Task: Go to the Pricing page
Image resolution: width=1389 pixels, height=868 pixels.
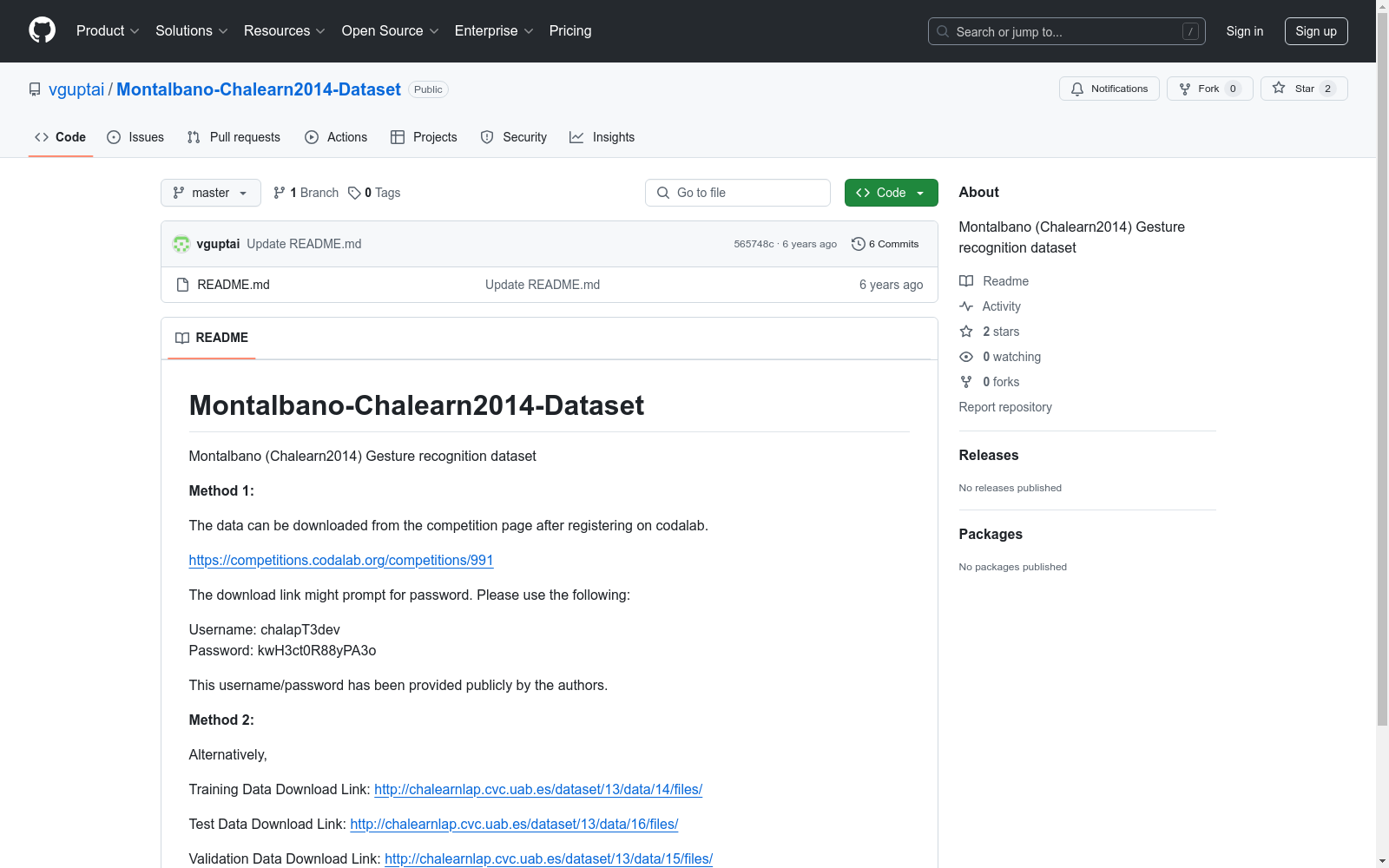Action: click(570, 31)
